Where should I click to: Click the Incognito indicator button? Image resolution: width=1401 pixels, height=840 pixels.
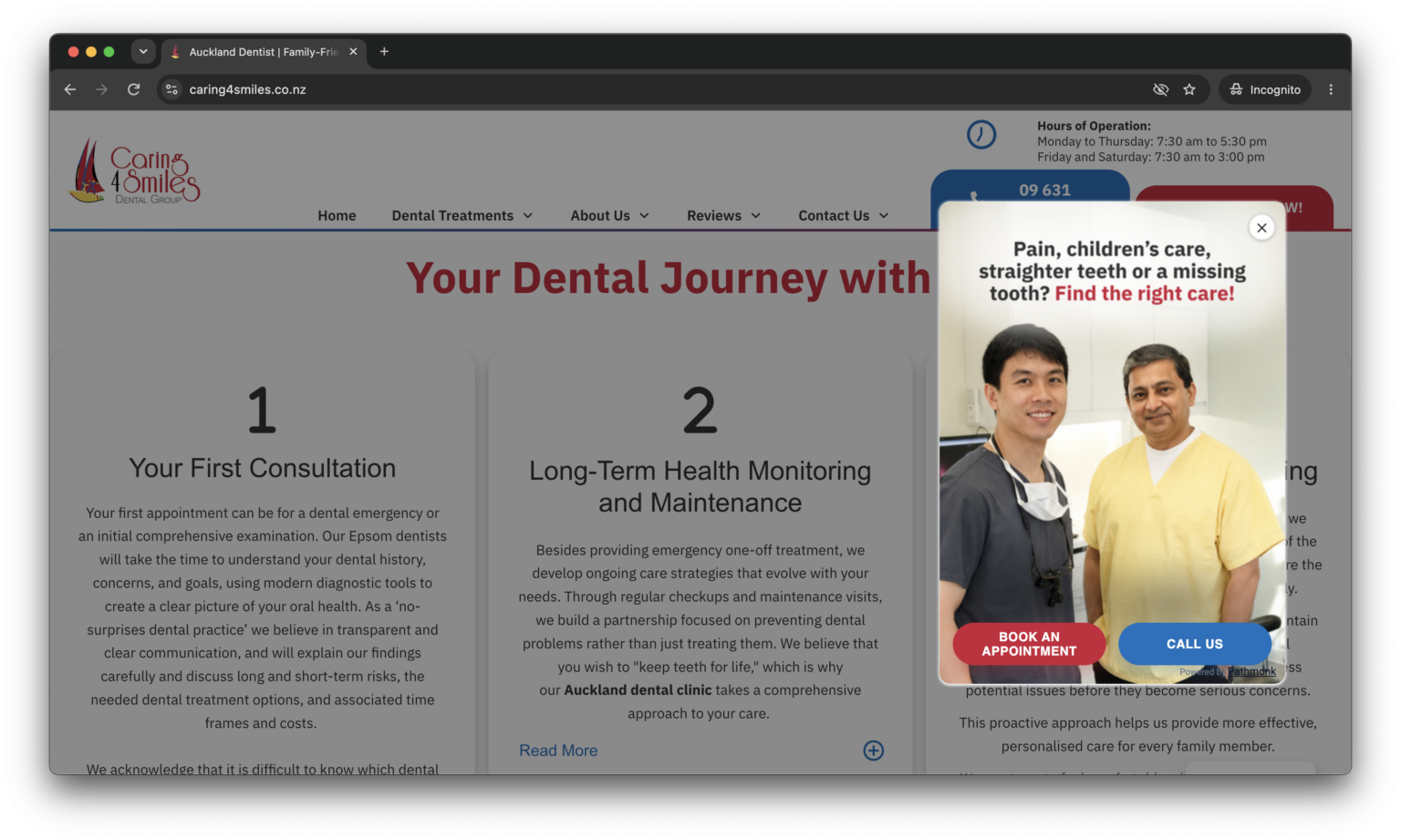(1265, 89)
